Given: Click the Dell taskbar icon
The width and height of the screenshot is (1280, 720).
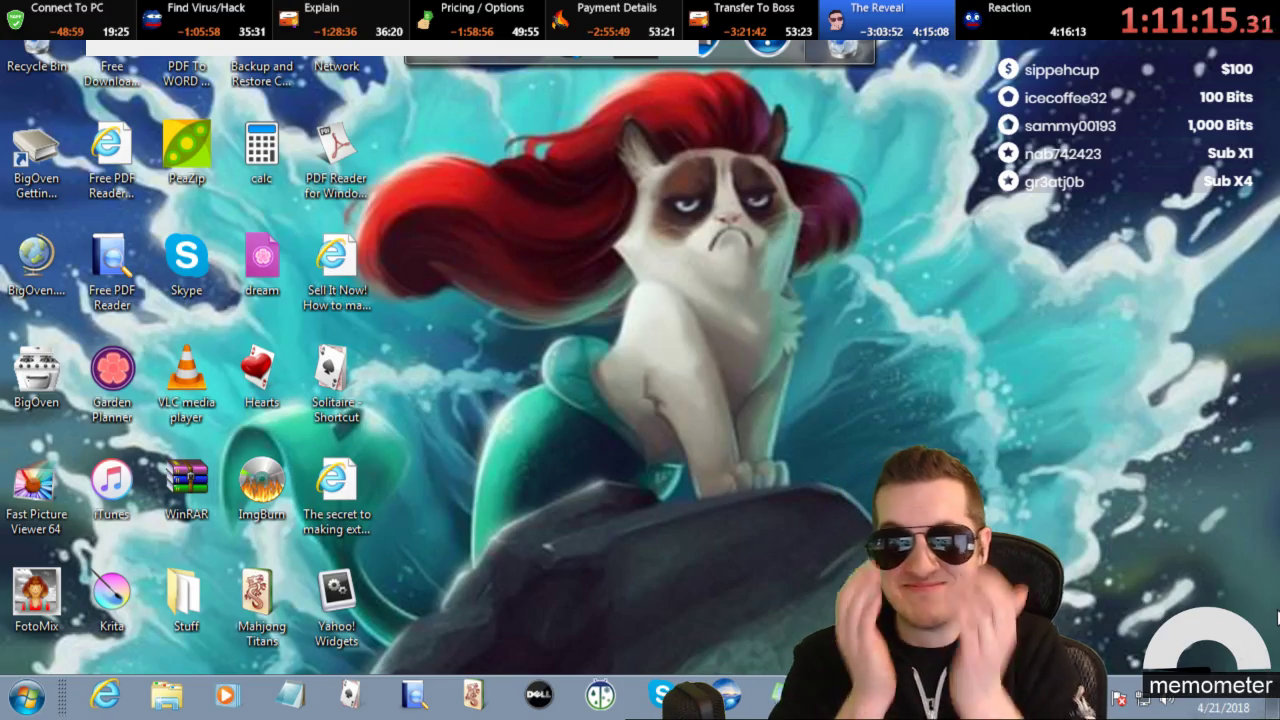Looking at the screenshot, I should pos(539,695).
